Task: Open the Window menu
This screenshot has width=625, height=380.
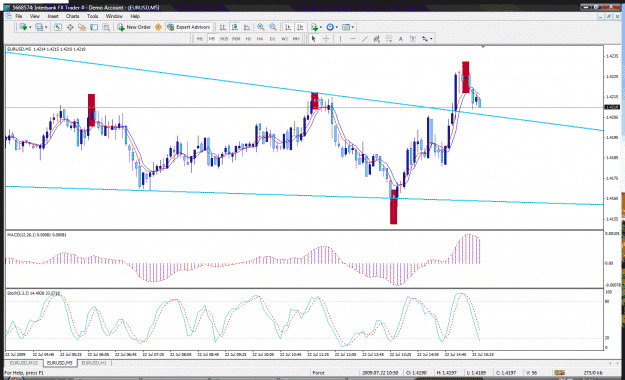Action: point(114,16)
